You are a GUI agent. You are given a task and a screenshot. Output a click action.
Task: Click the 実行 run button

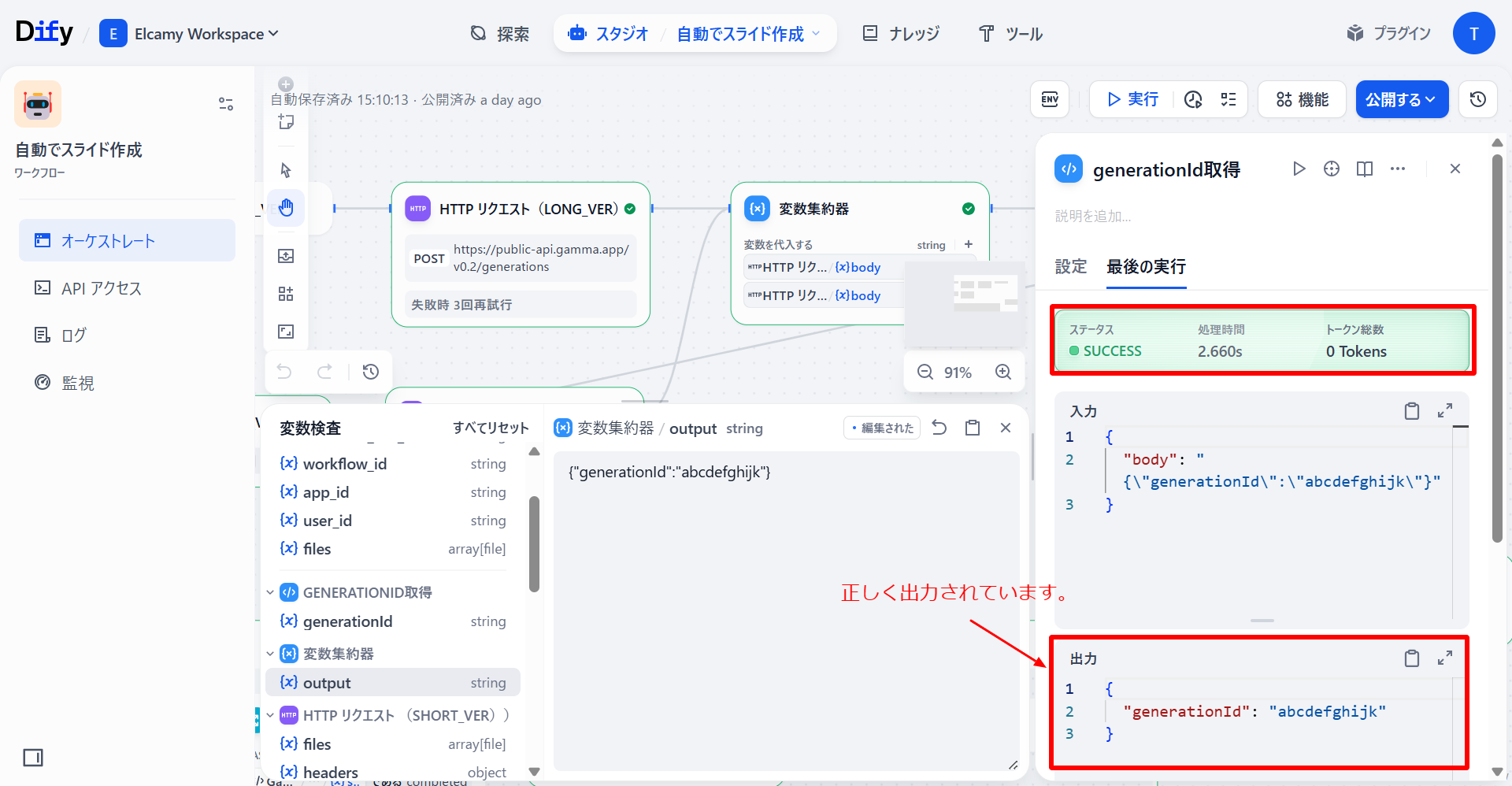tap(1132, 99)
